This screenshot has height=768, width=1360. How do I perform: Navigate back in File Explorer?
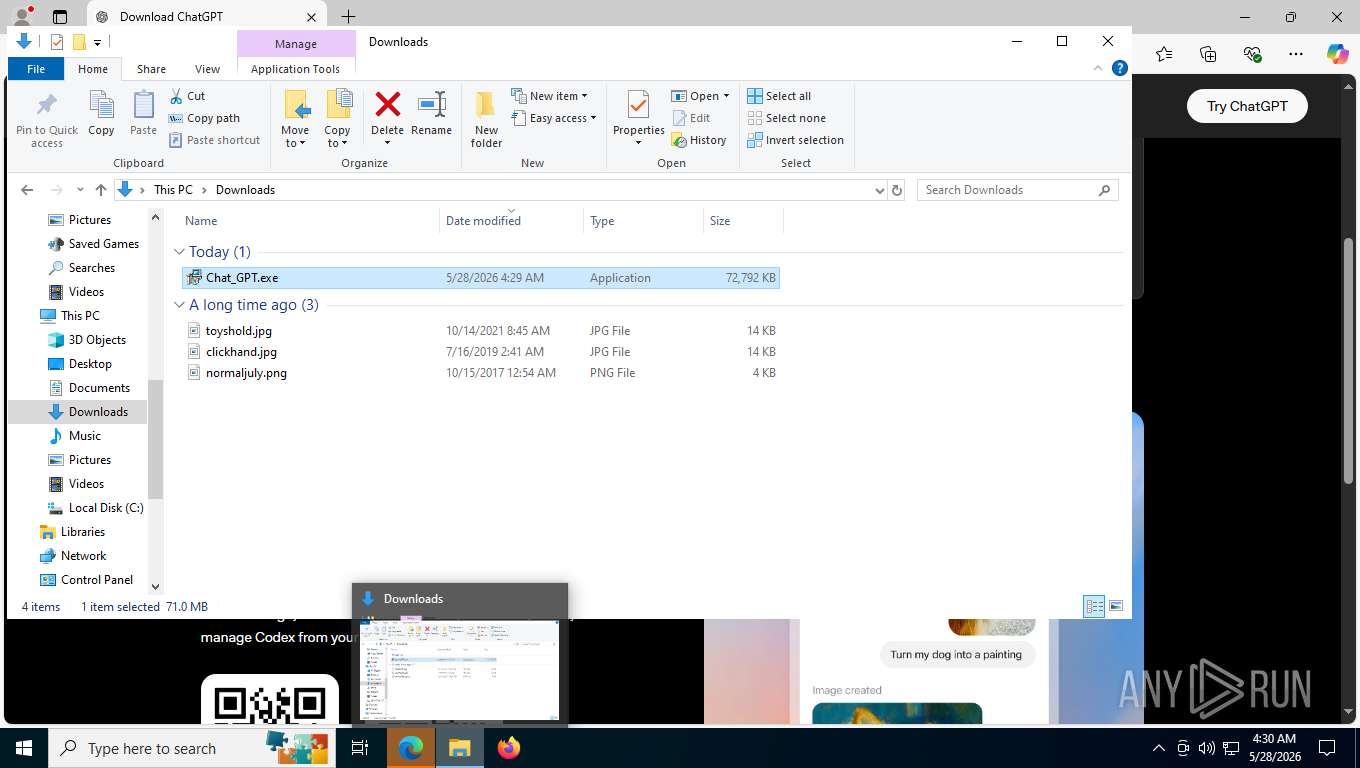tap(27, 190)
